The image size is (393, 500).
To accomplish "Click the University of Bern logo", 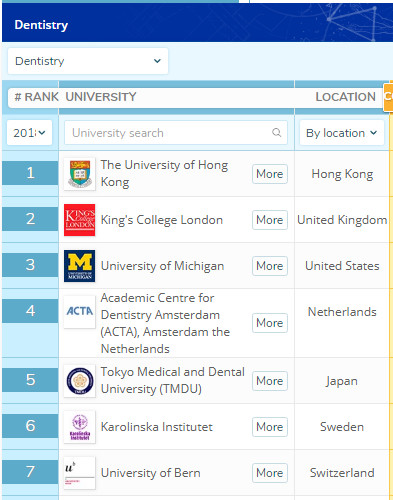I will click(x=79, y=473).
